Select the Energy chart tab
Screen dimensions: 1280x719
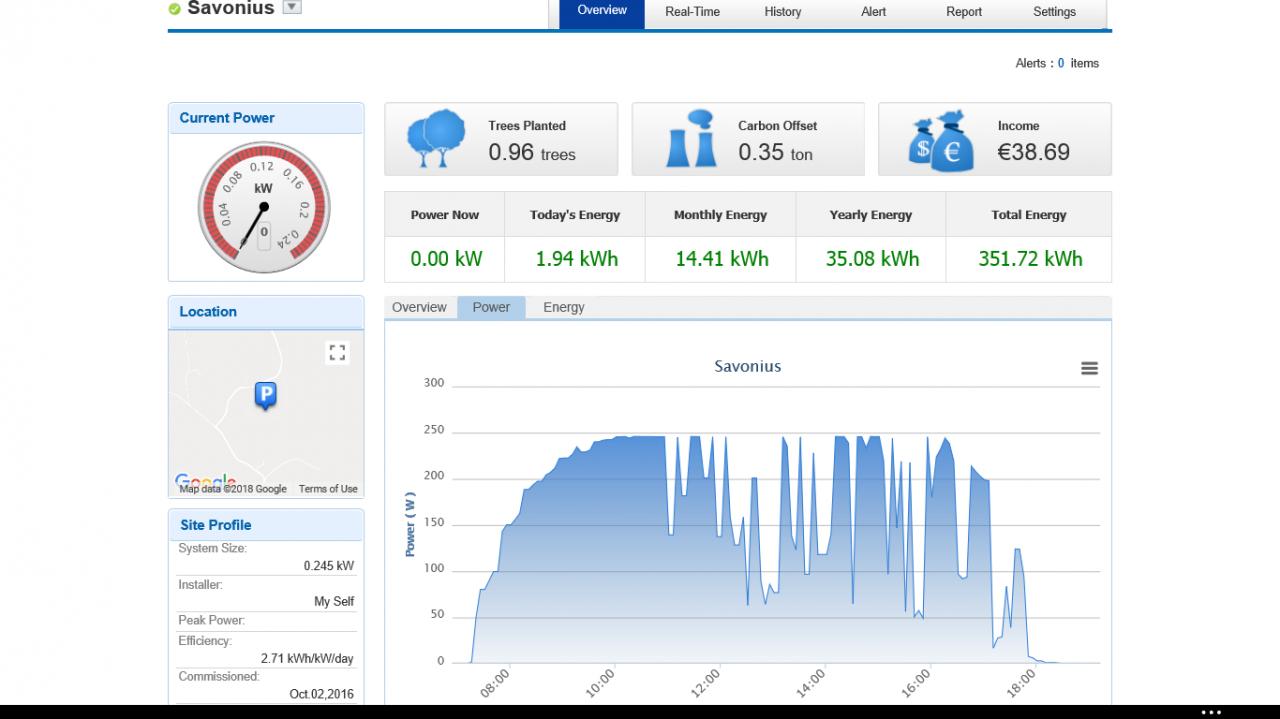(563, 307)
